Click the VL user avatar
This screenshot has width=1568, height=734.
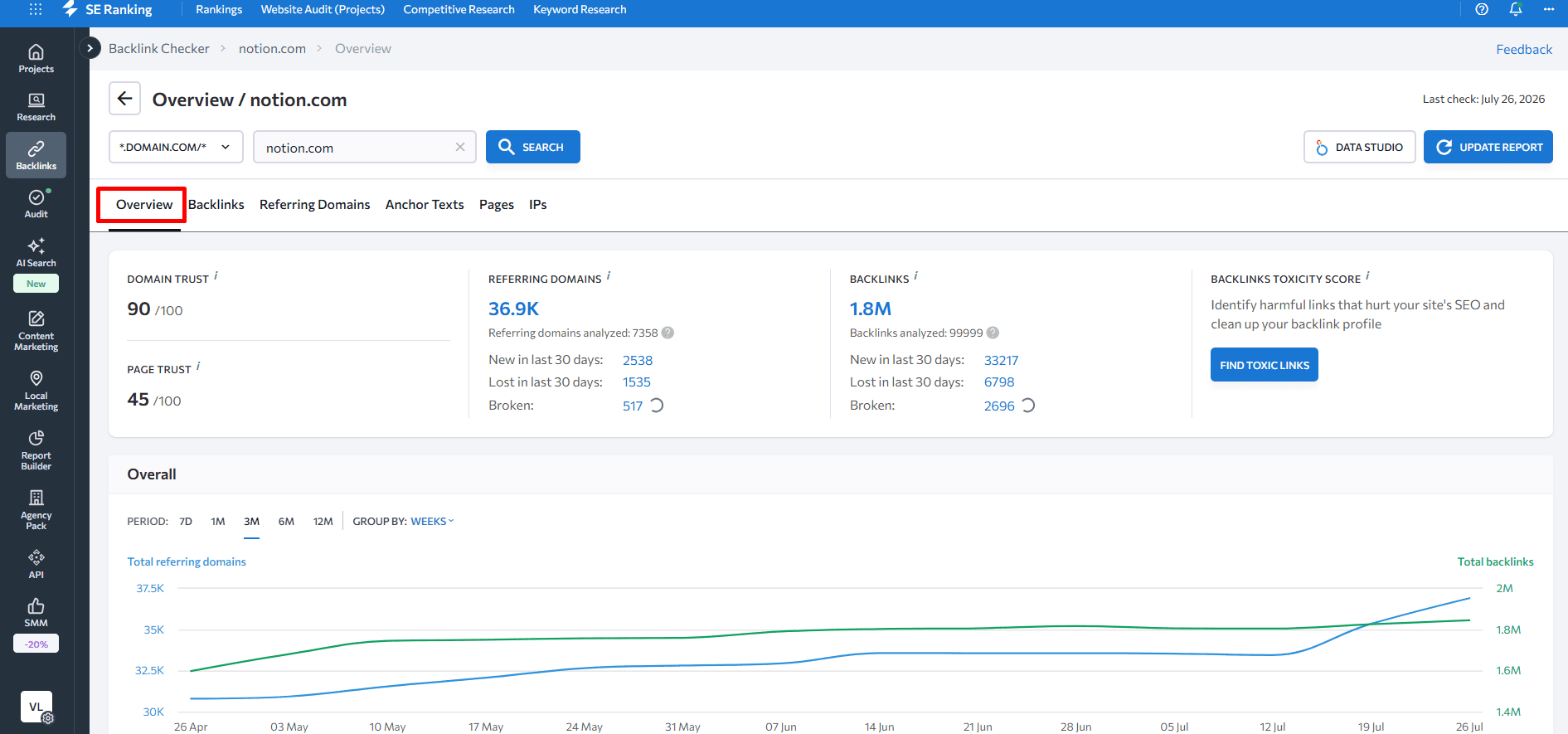pyautogui.click(x=36, y=707)
